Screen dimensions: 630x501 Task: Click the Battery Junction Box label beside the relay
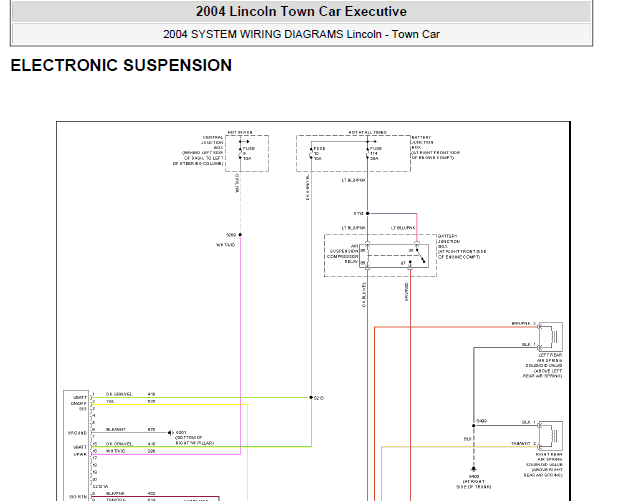tap(462, 246)
